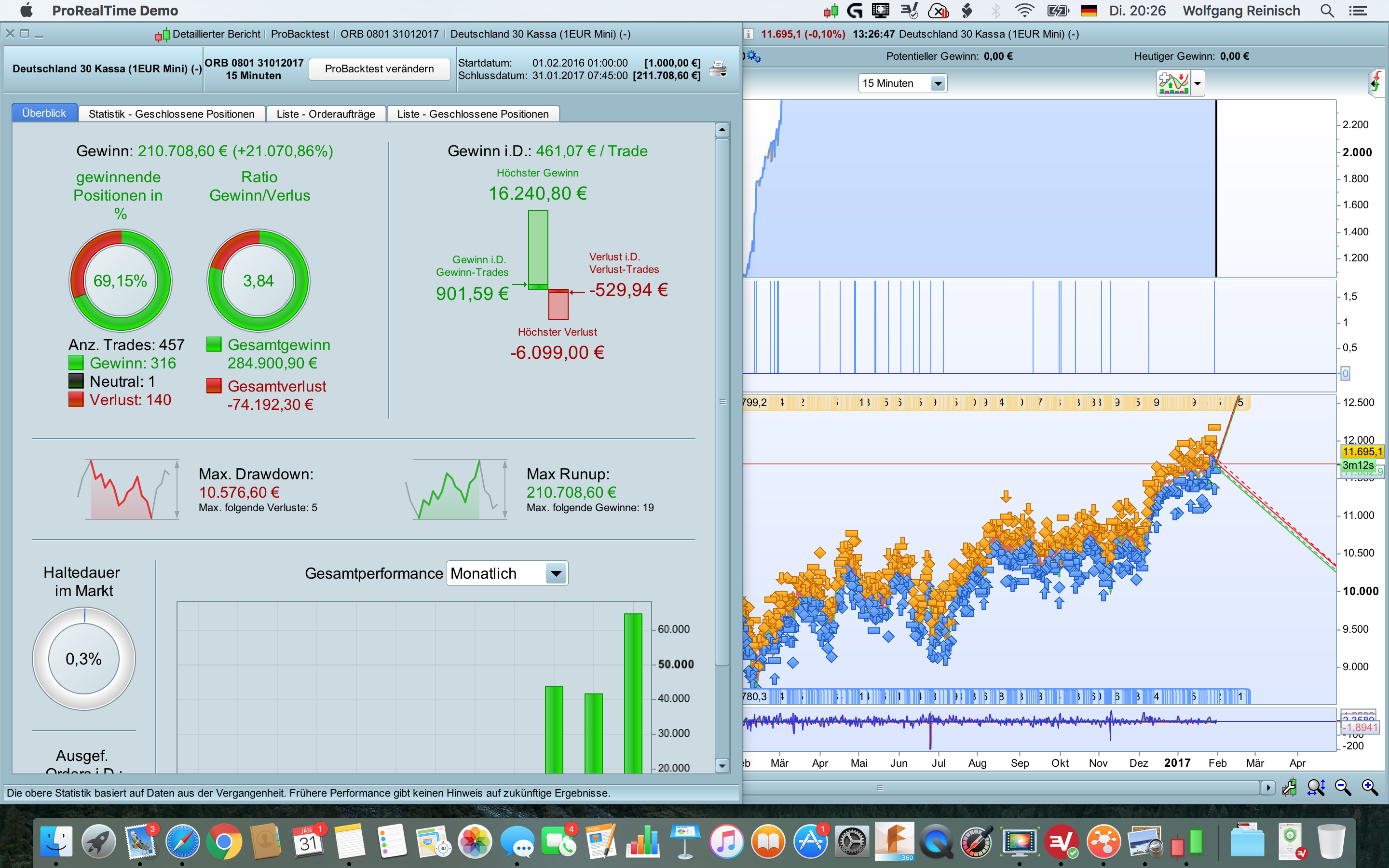Switch to Statistik - Geschlossene Positionen tab
1389x868 pixels.
tap(171, 114)
